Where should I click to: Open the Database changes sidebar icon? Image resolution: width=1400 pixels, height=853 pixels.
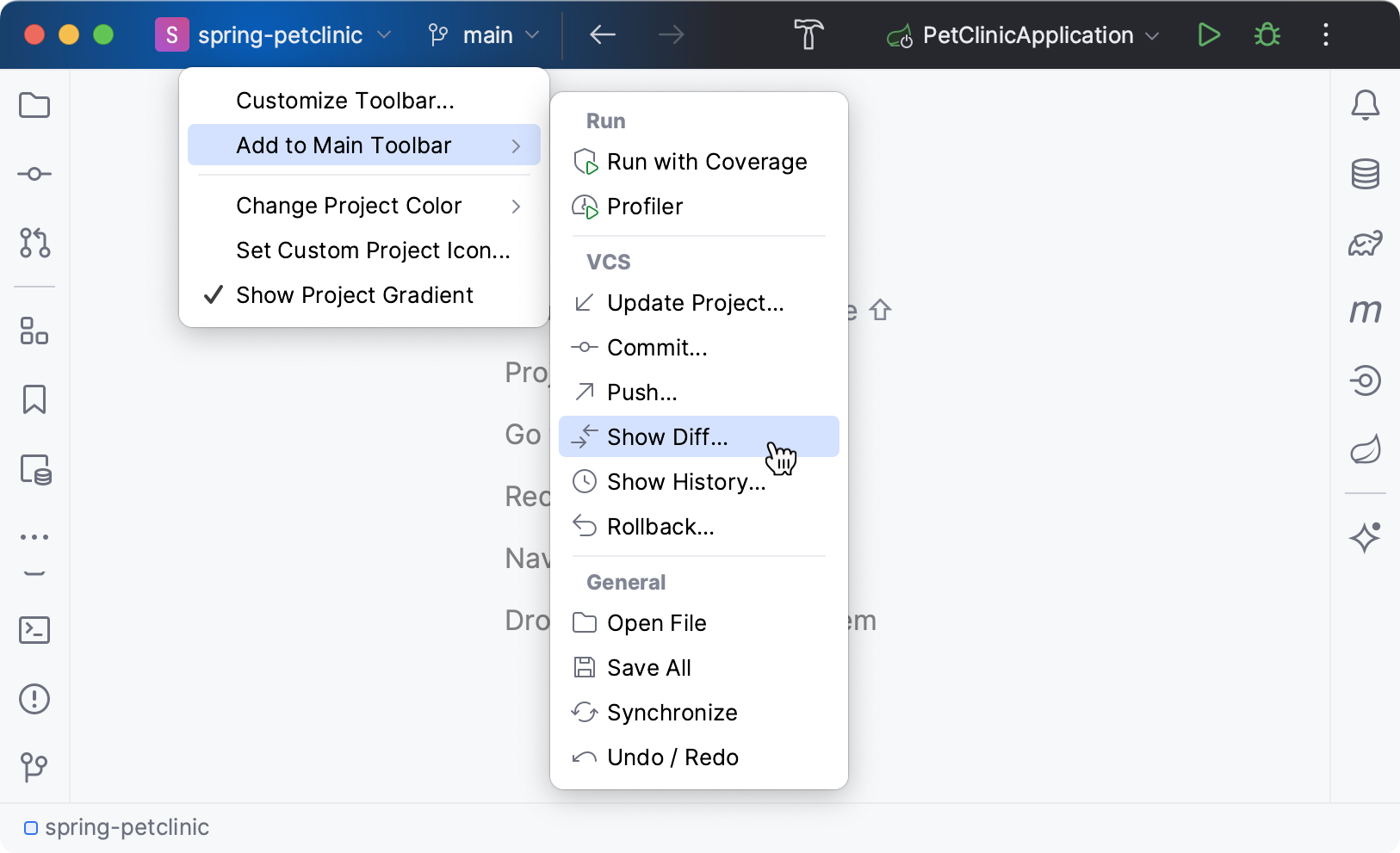point(35,470)
